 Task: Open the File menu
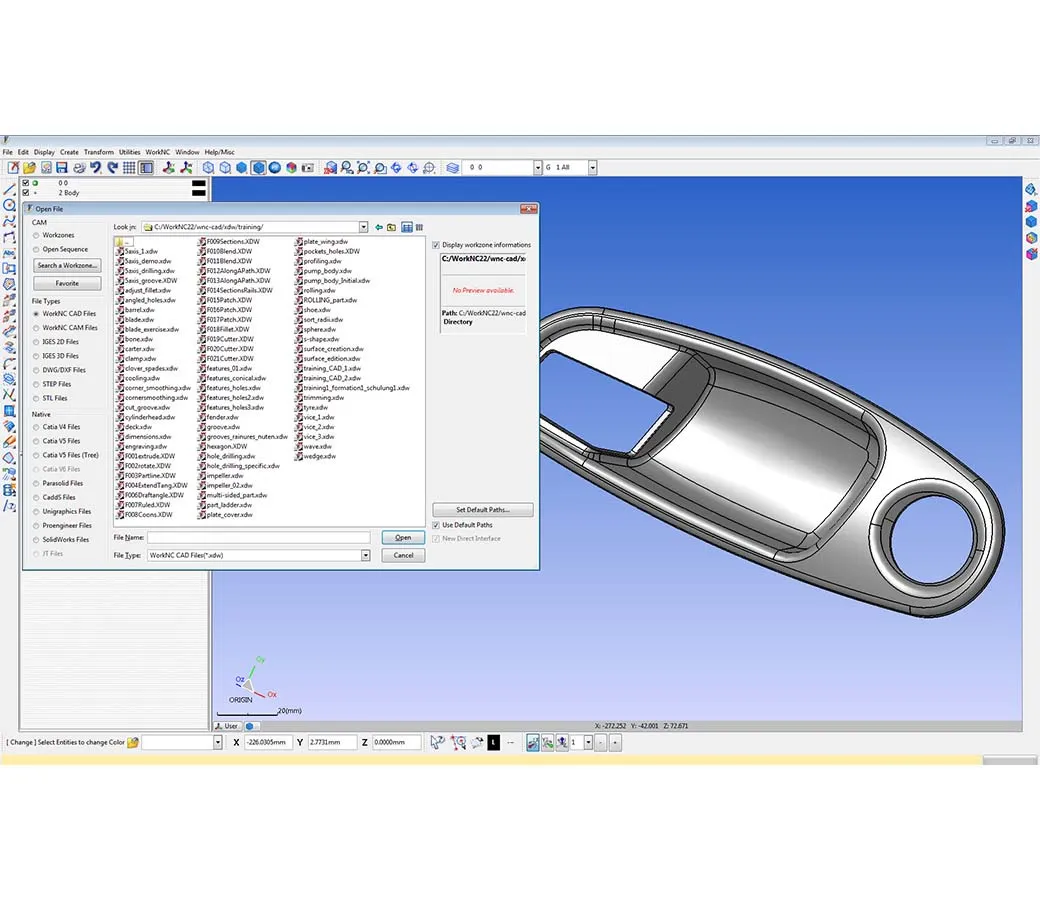point(7,153)
